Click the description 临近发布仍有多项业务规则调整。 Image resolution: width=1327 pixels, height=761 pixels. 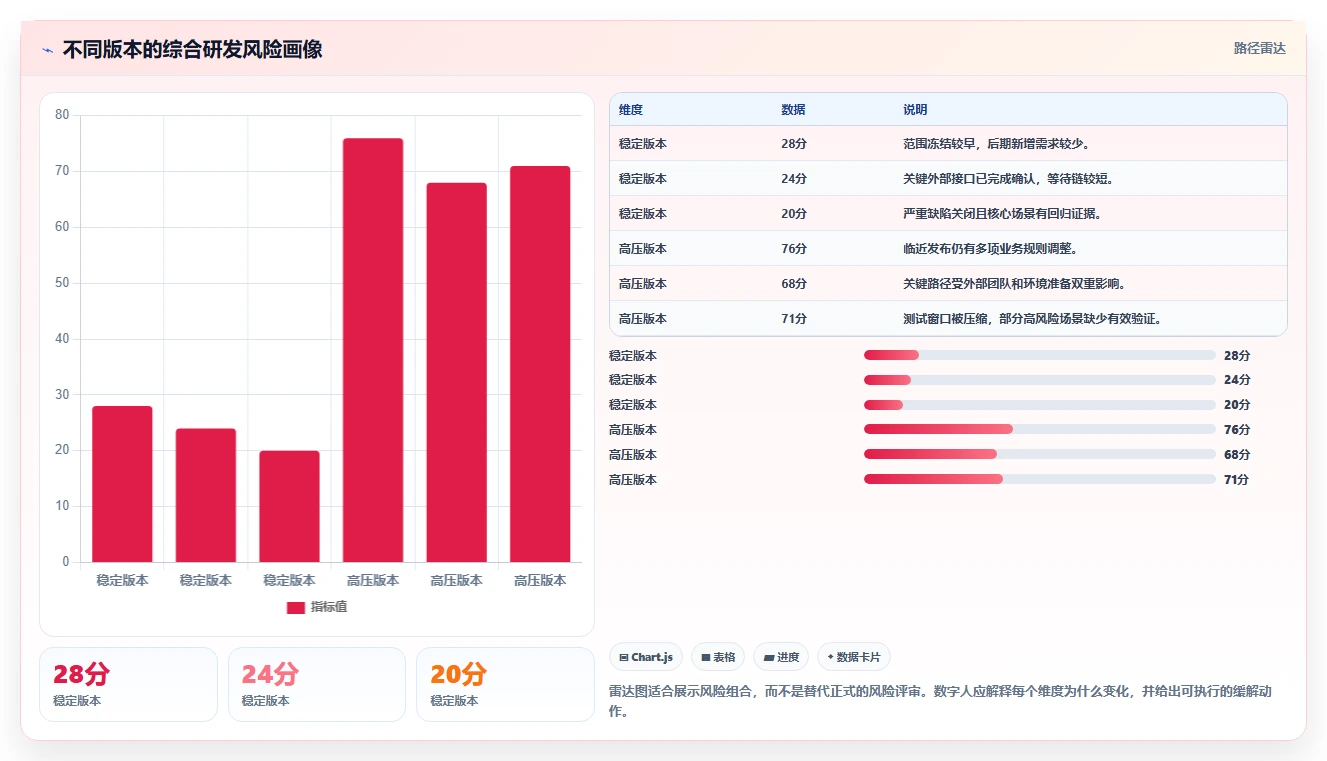click(x=990, y=249)
